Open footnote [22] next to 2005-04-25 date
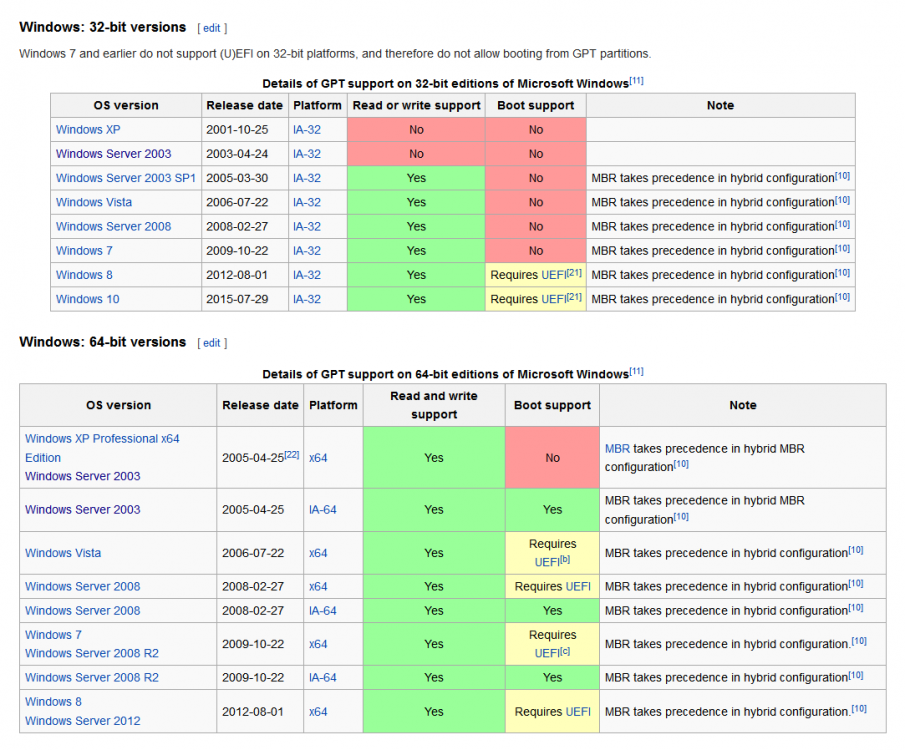 [291, 454]
